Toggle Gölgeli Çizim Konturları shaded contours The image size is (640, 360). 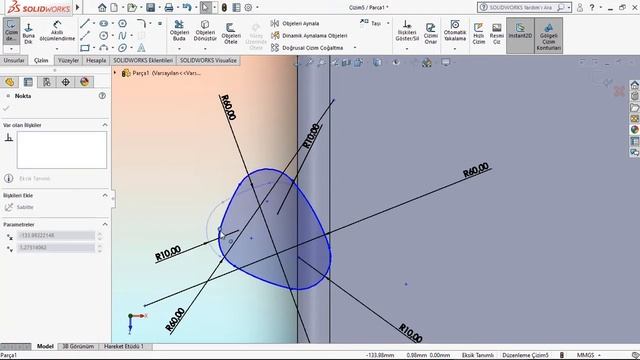[549, 36]
